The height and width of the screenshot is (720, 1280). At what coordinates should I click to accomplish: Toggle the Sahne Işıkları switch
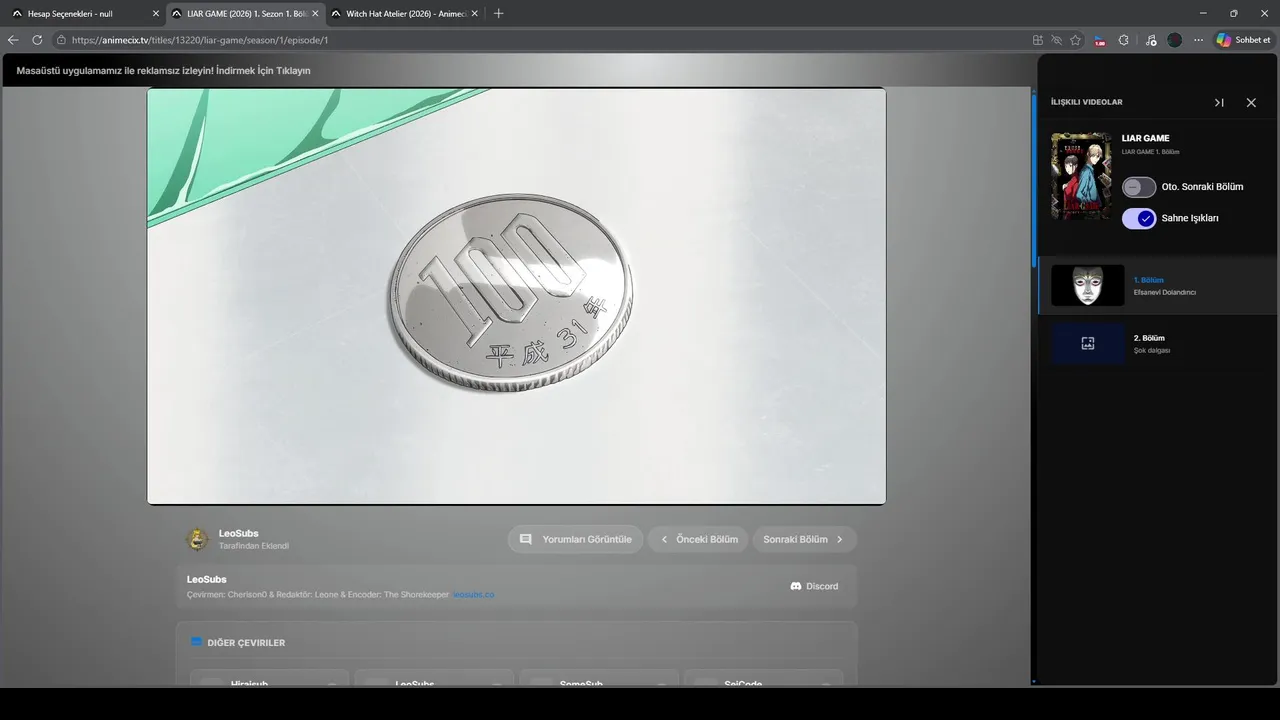[1139, 218]
